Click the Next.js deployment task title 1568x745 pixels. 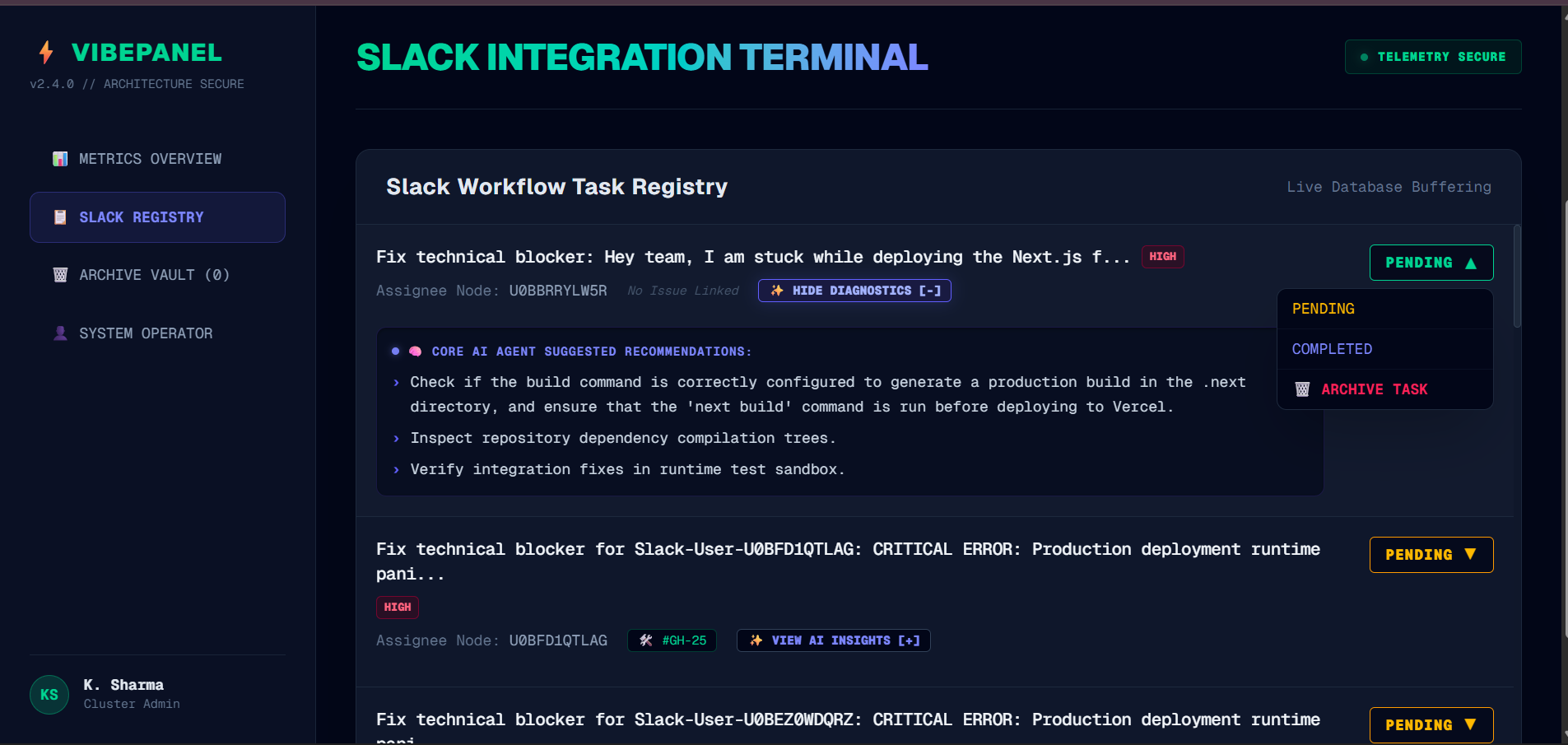[753, 257]
